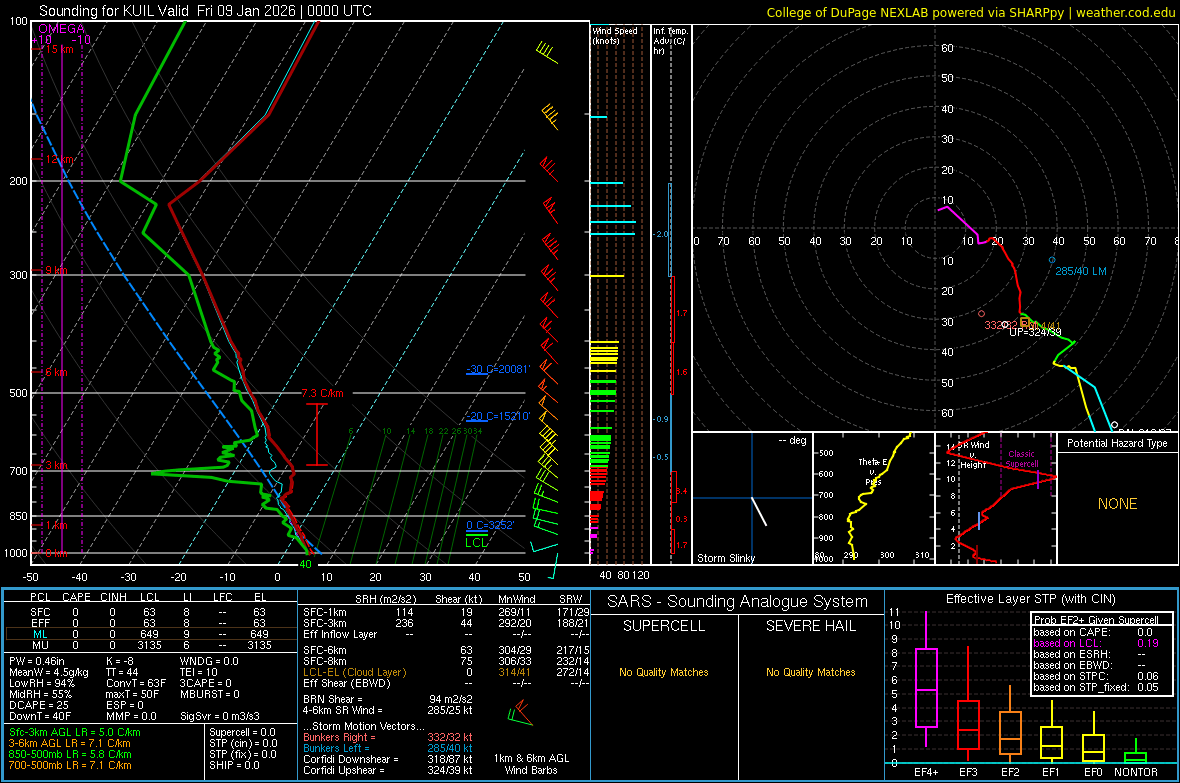The width and height of the screenshot is (1180, 783).
Task: Click the Bunkers Right = storm motion line
Action: [388, 738]
